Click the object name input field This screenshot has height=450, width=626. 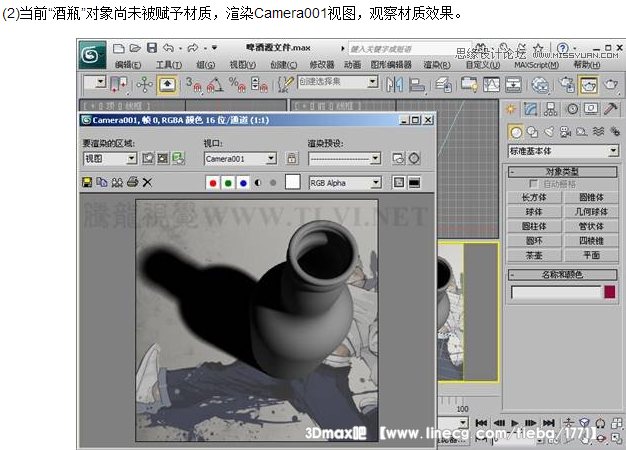point(554,292)
